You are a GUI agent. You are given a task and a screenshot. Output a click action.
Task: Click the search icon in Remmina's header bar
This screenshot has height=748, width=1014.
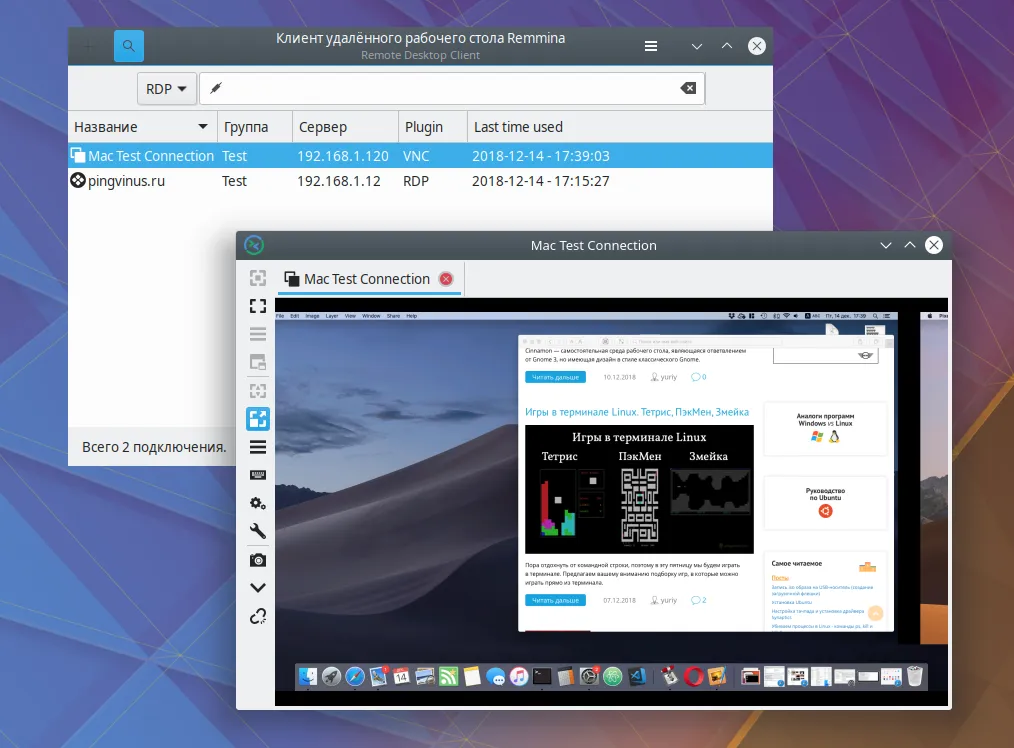pos(128,46)
